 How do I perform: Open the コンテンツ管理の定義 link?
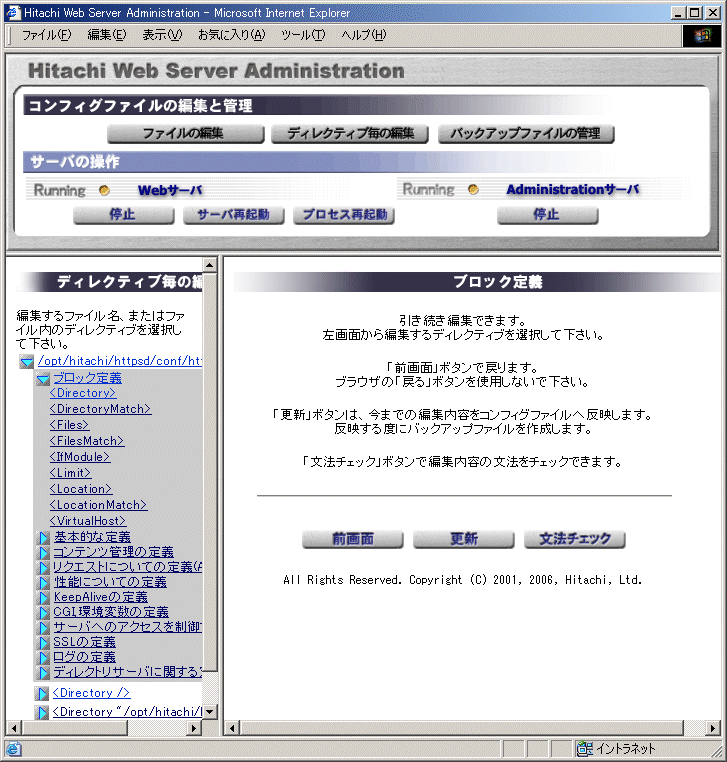pyautogui.click(x=113, y=552)
